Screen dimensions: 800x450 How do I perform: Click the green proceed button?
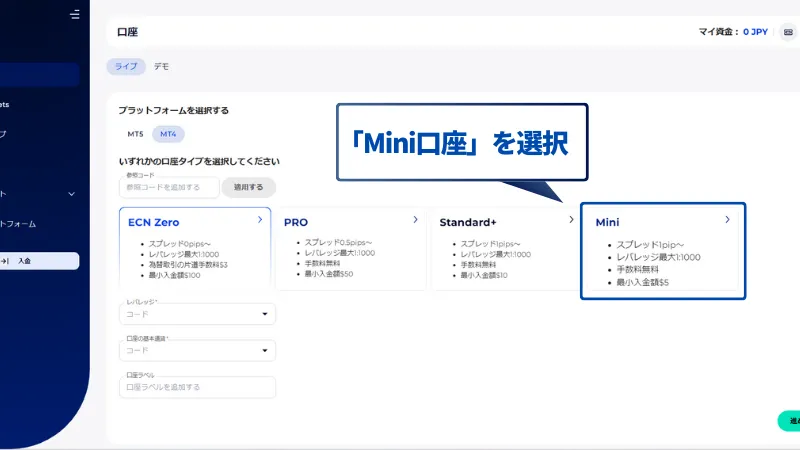tap(789, 421)
